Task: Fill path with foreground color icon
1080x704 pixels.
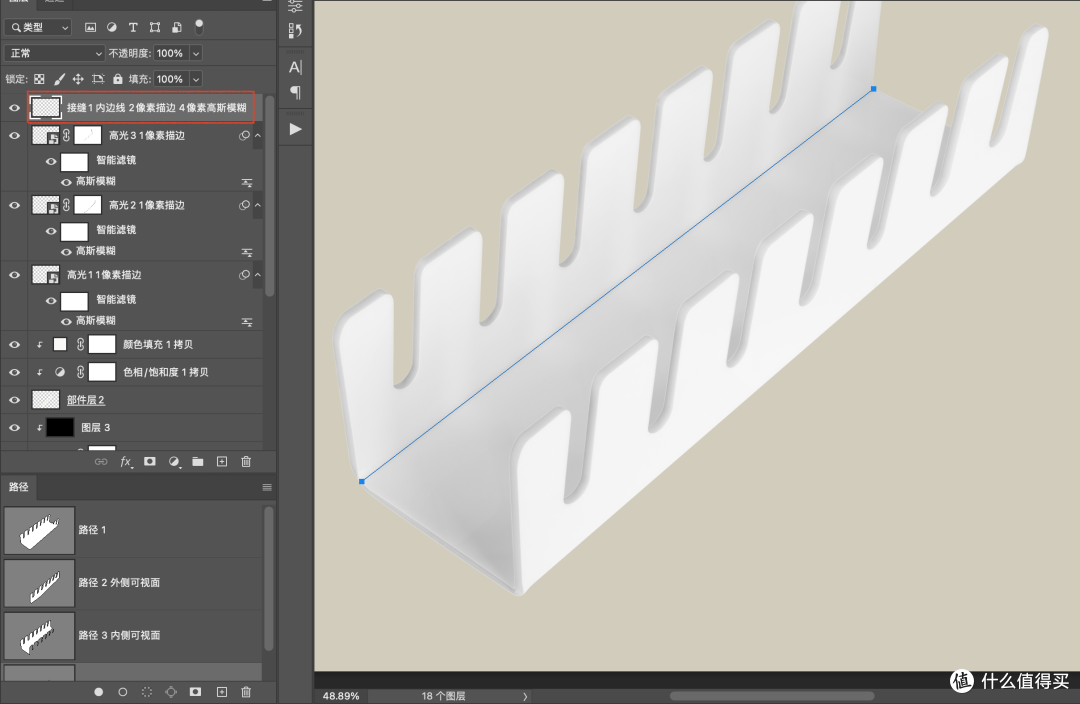Action: pyautogui.click(x=98, y=692)
